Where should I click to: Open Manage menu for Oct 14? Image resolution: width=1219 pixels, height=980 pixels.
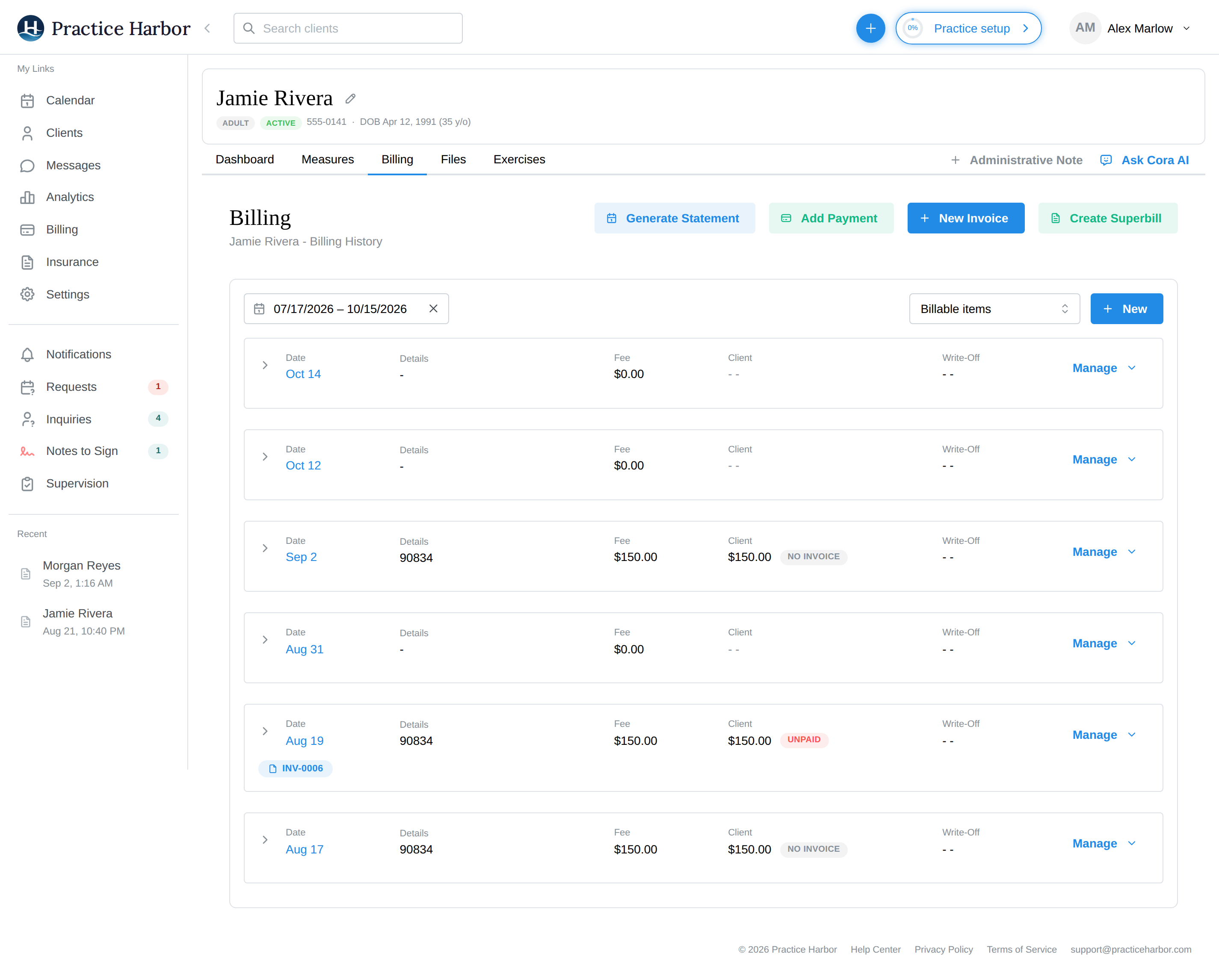pos(1104,368)
